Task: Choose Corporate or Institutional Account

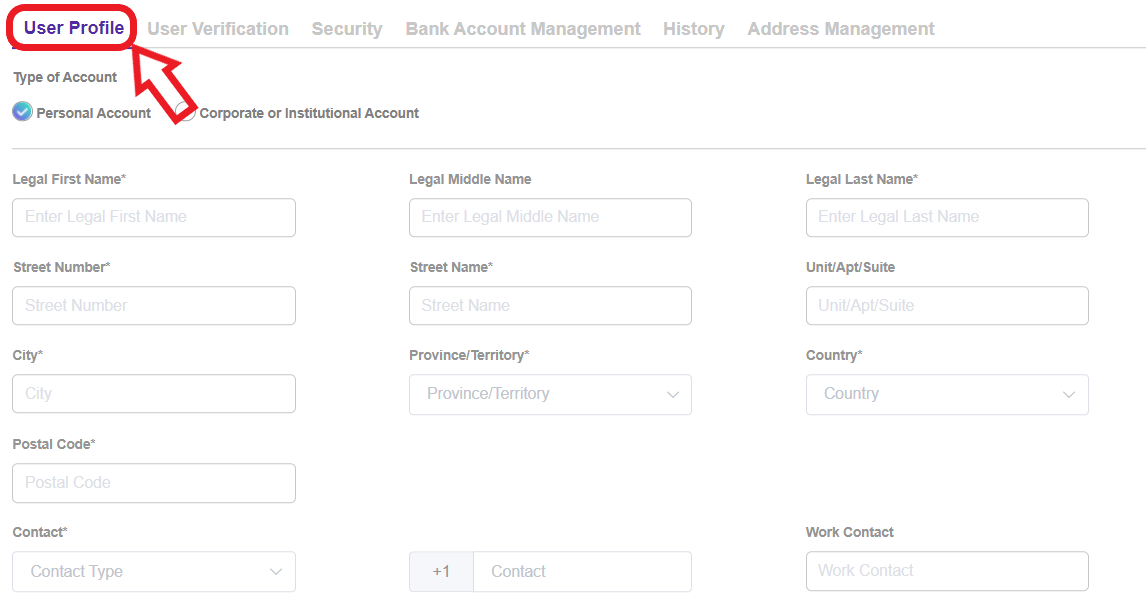Action: (x=185, y=111)
